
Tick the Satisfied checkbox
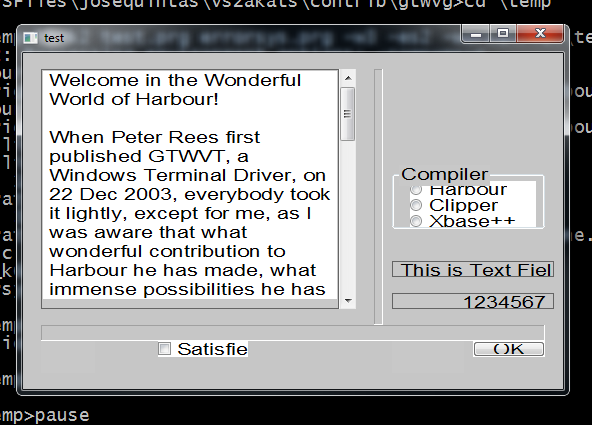click(x=164, y=348)
